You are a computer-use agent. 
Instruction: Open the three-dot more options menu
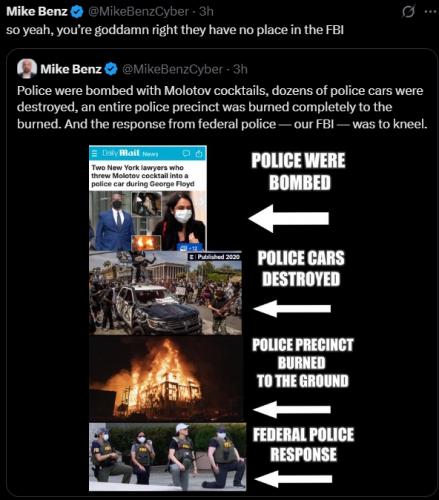tap(430, 12)
